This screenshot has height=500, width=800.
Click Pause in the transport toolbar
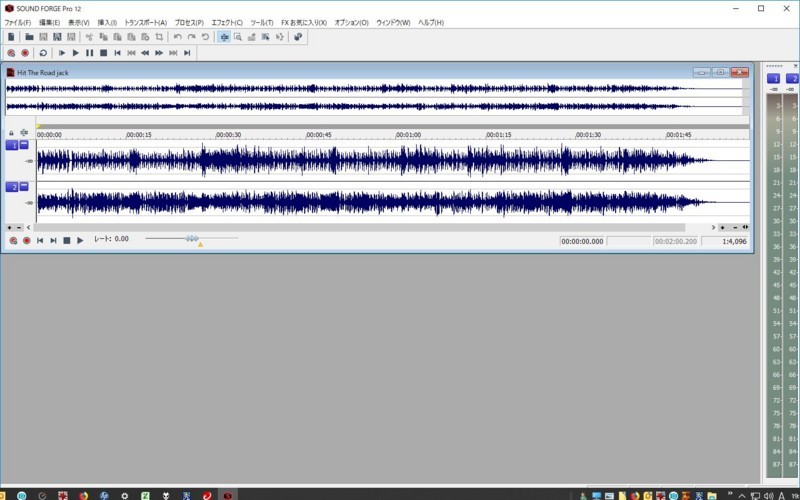click(x=89, y=53)
